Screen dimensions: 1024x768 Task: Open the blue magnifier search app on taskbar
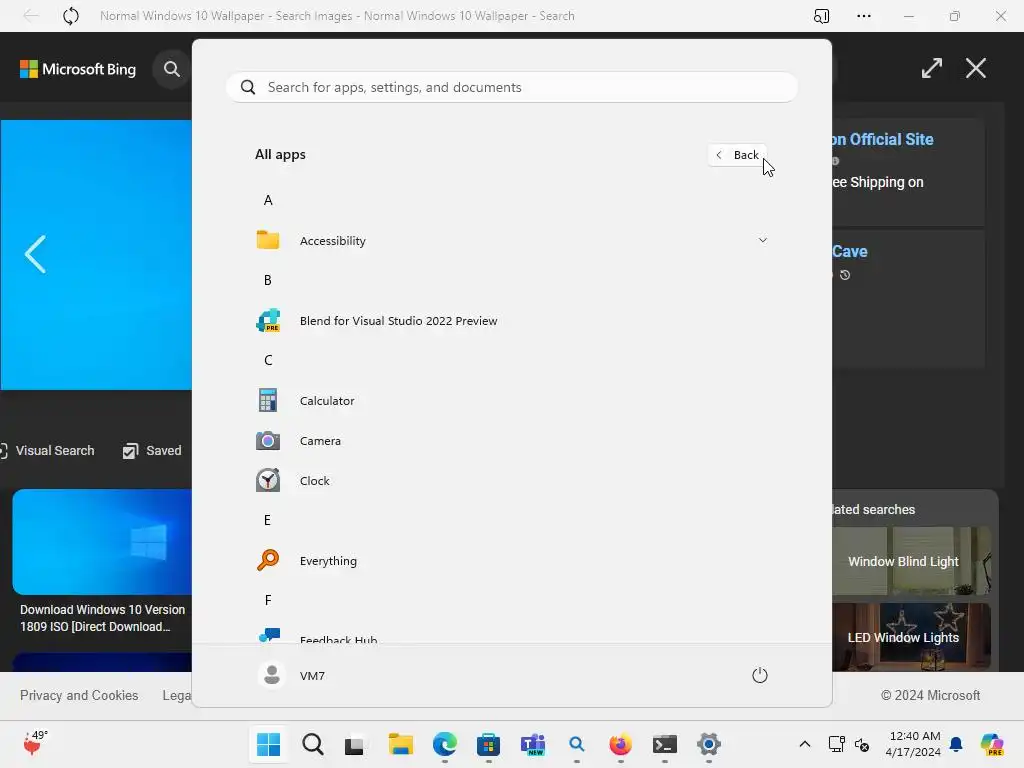click(577, 744)
